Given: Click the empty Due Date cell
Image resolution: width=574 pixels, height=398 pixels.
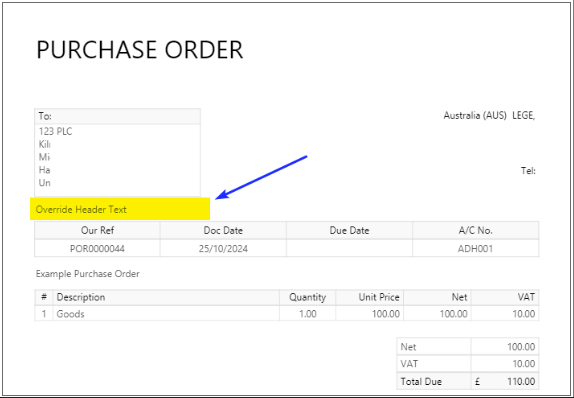Looking at the screenshot, I should point(349,248).
